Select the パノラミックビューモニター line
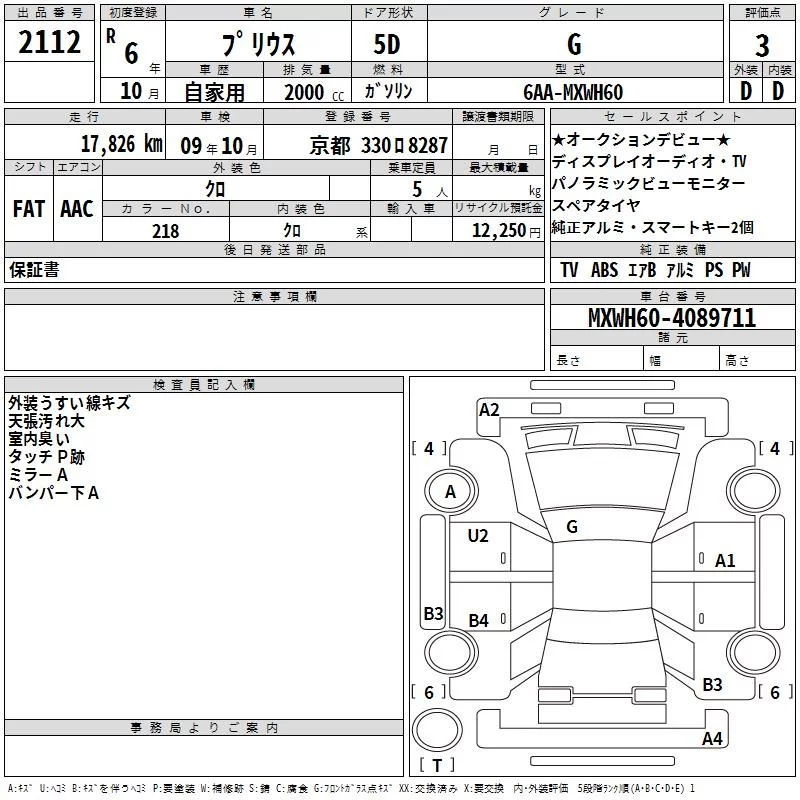 click(648, 183)
